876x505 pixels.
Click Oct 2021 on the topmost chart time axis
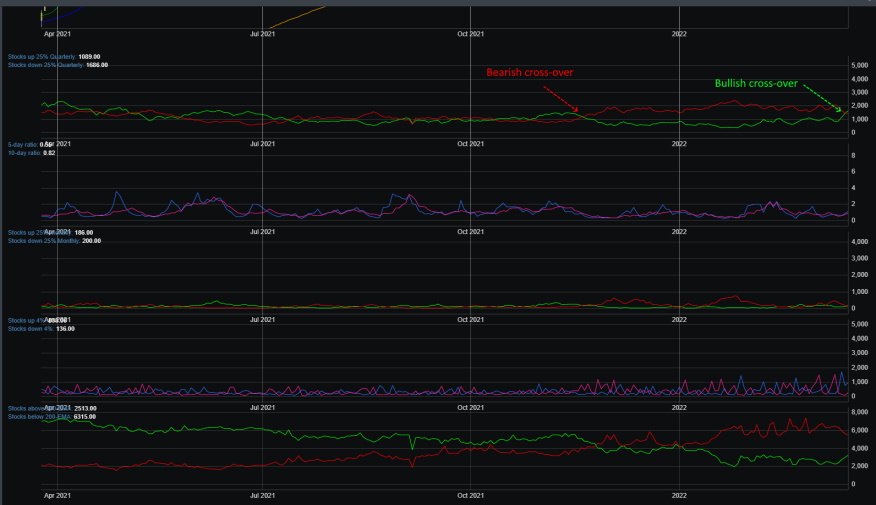470,34
